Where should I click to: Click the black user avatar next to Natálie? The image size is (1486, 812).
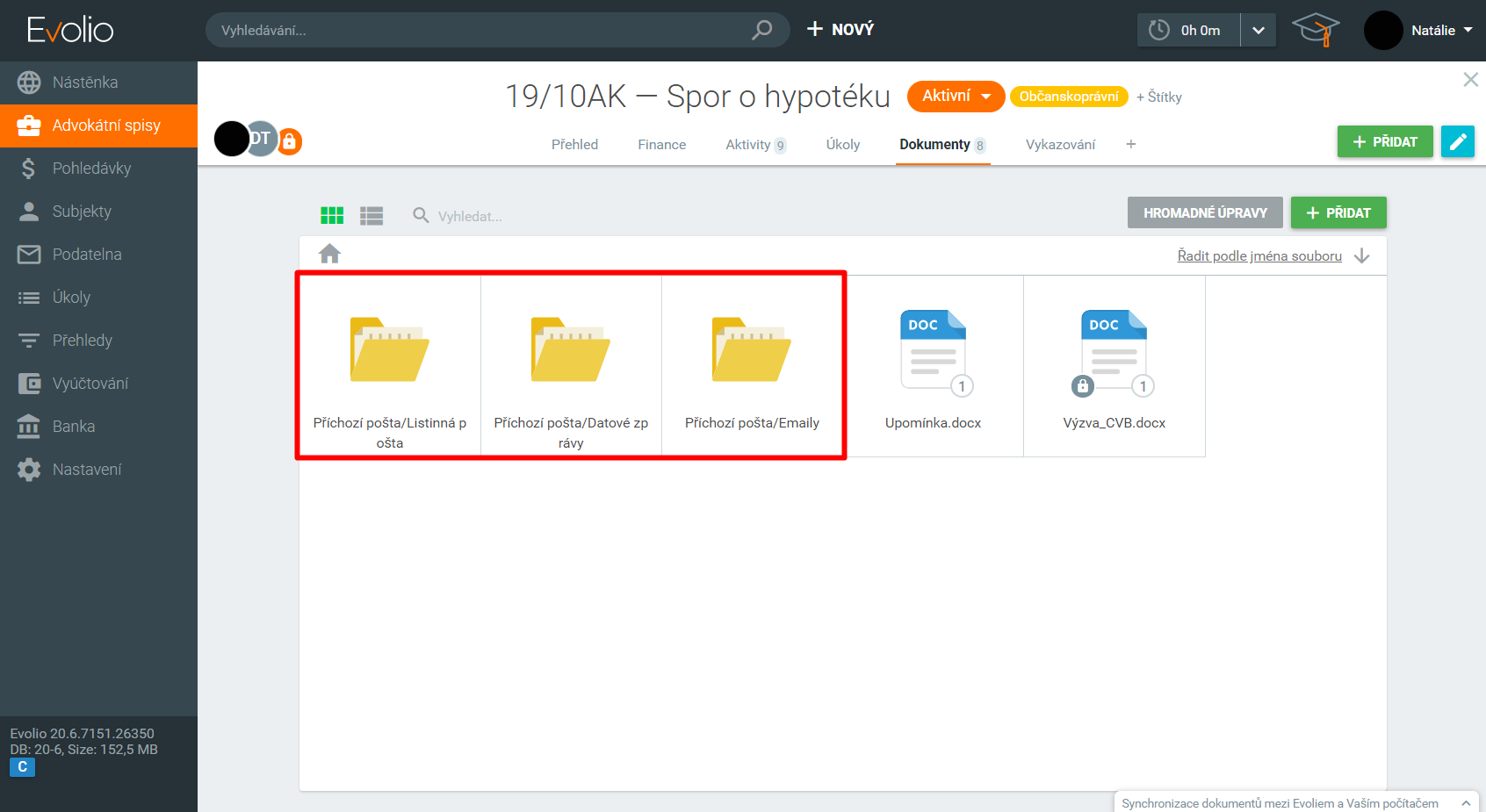[1383, 30]
